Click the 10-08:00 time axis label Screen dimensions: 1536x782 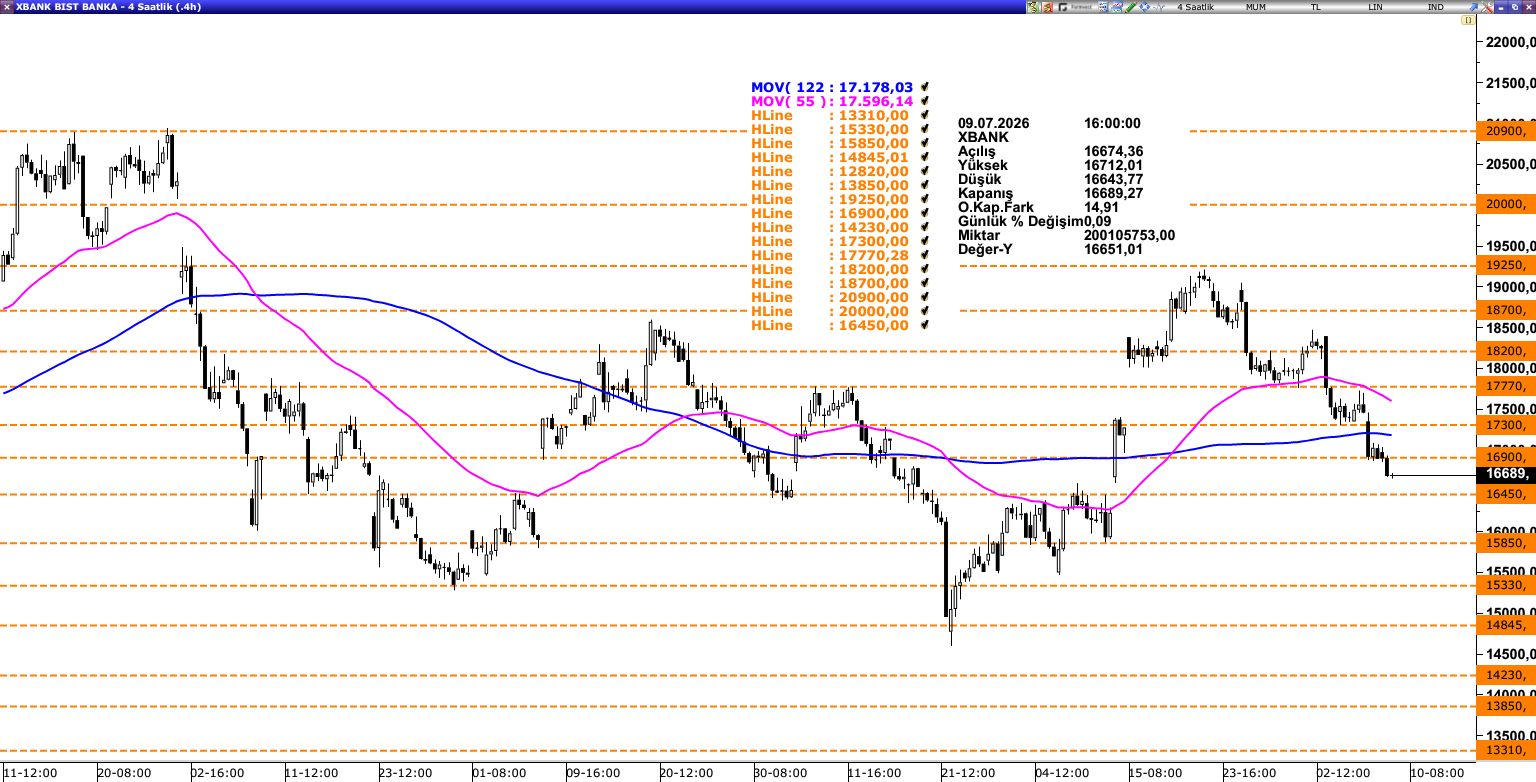tap(1437, 773)
